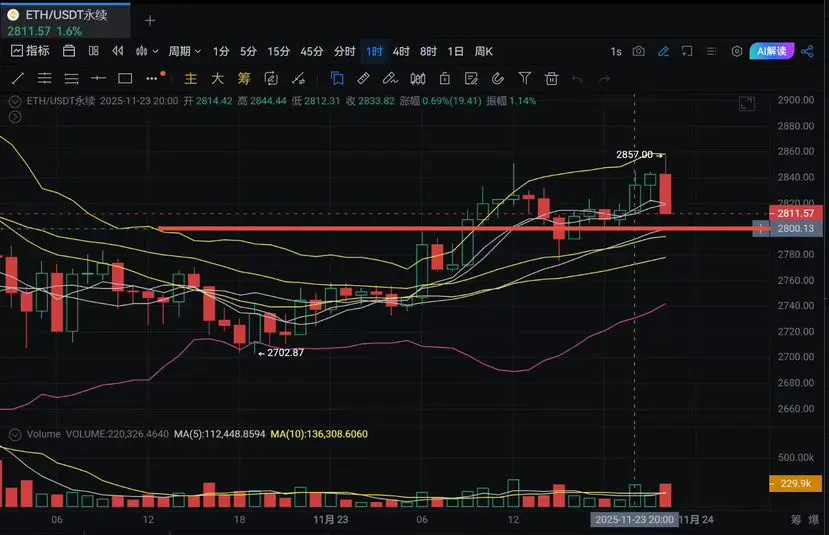Add a new tab with plus
Screen dimensions: 829x535
pos(150,21)
